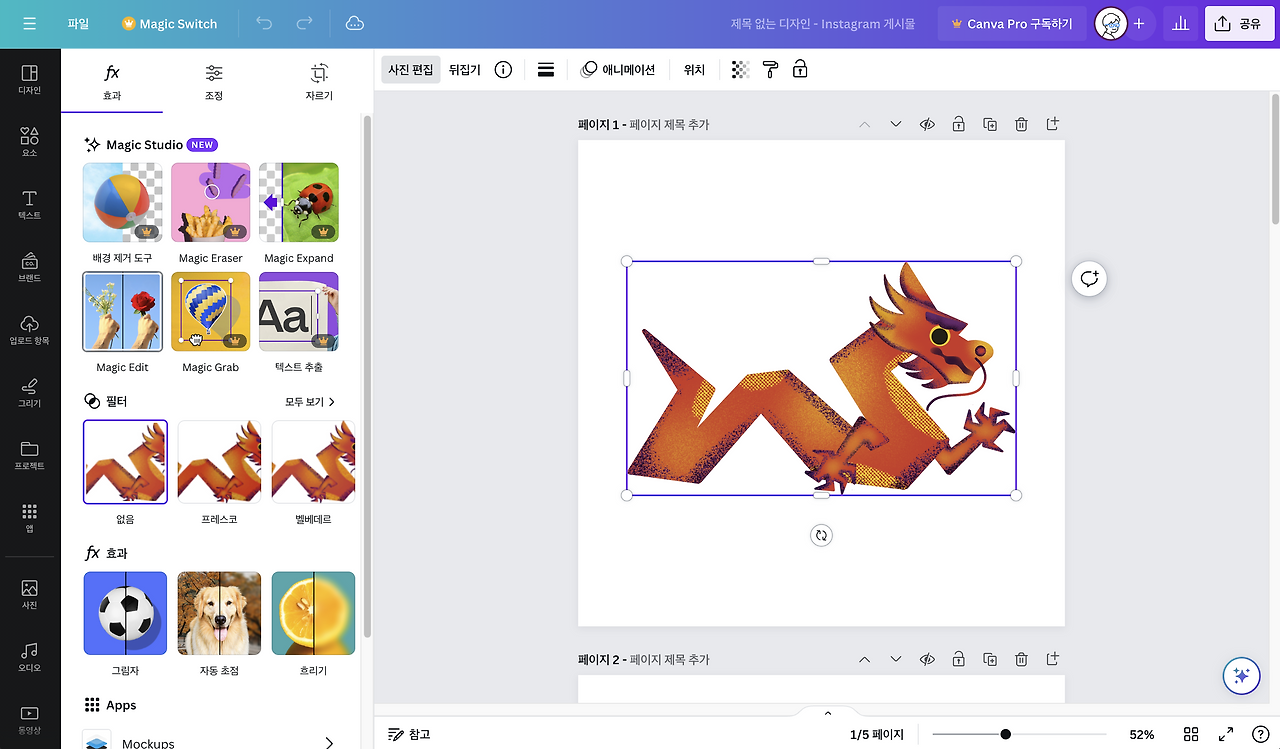Enter fullscreen presentation mode icon
The width and height of the screenshot is (1280, 749).
pyautogui.click(x=1226, y=734)
